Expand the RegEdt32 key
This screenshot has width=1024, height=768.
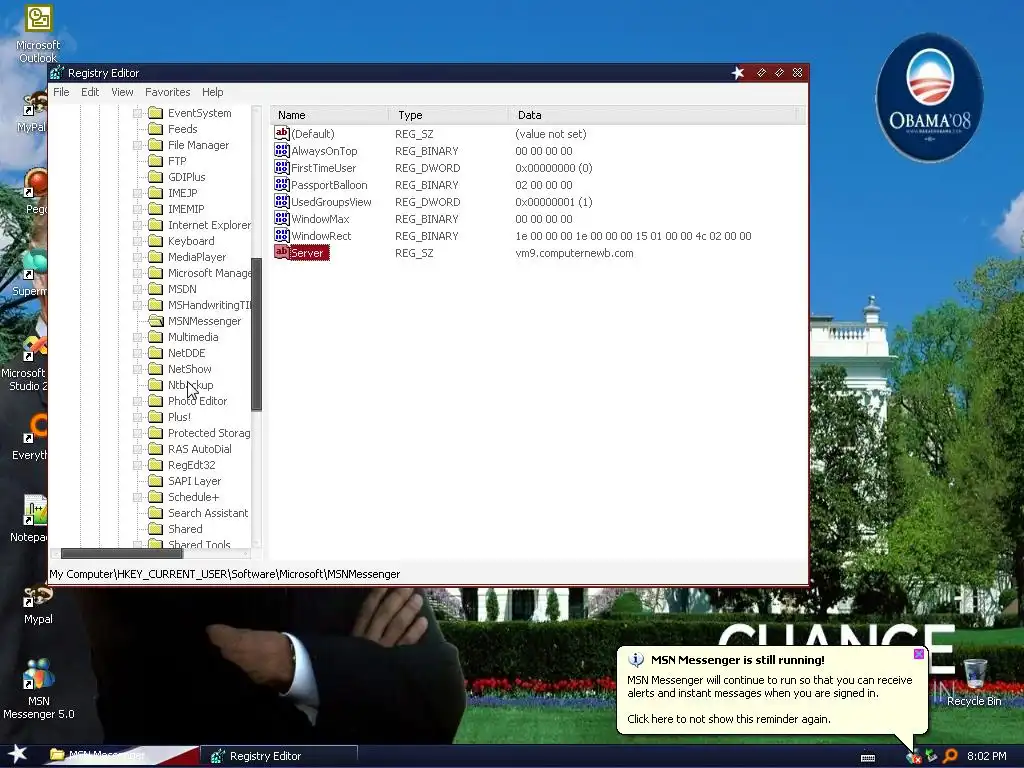[138, 465]
